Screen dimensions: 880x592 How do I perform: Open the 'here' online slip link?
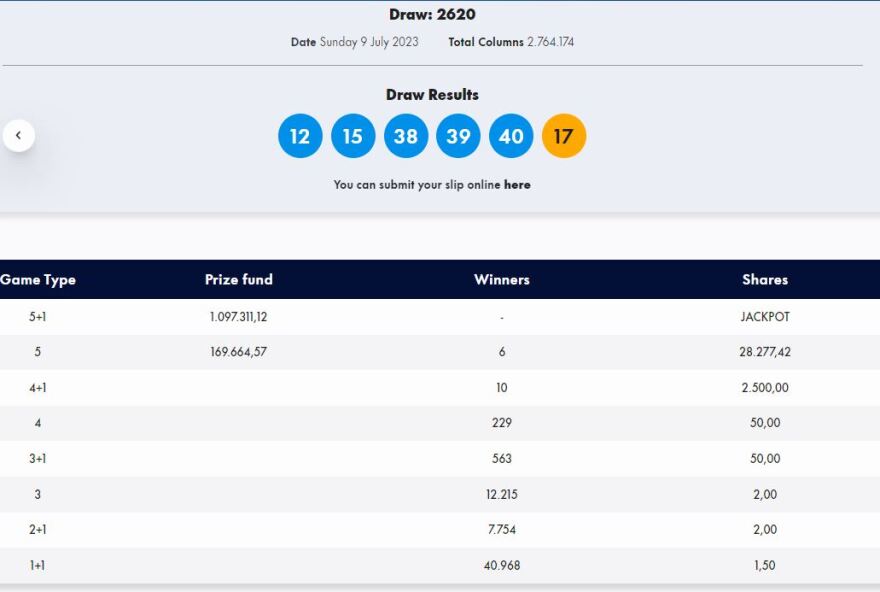click(517, 185)
